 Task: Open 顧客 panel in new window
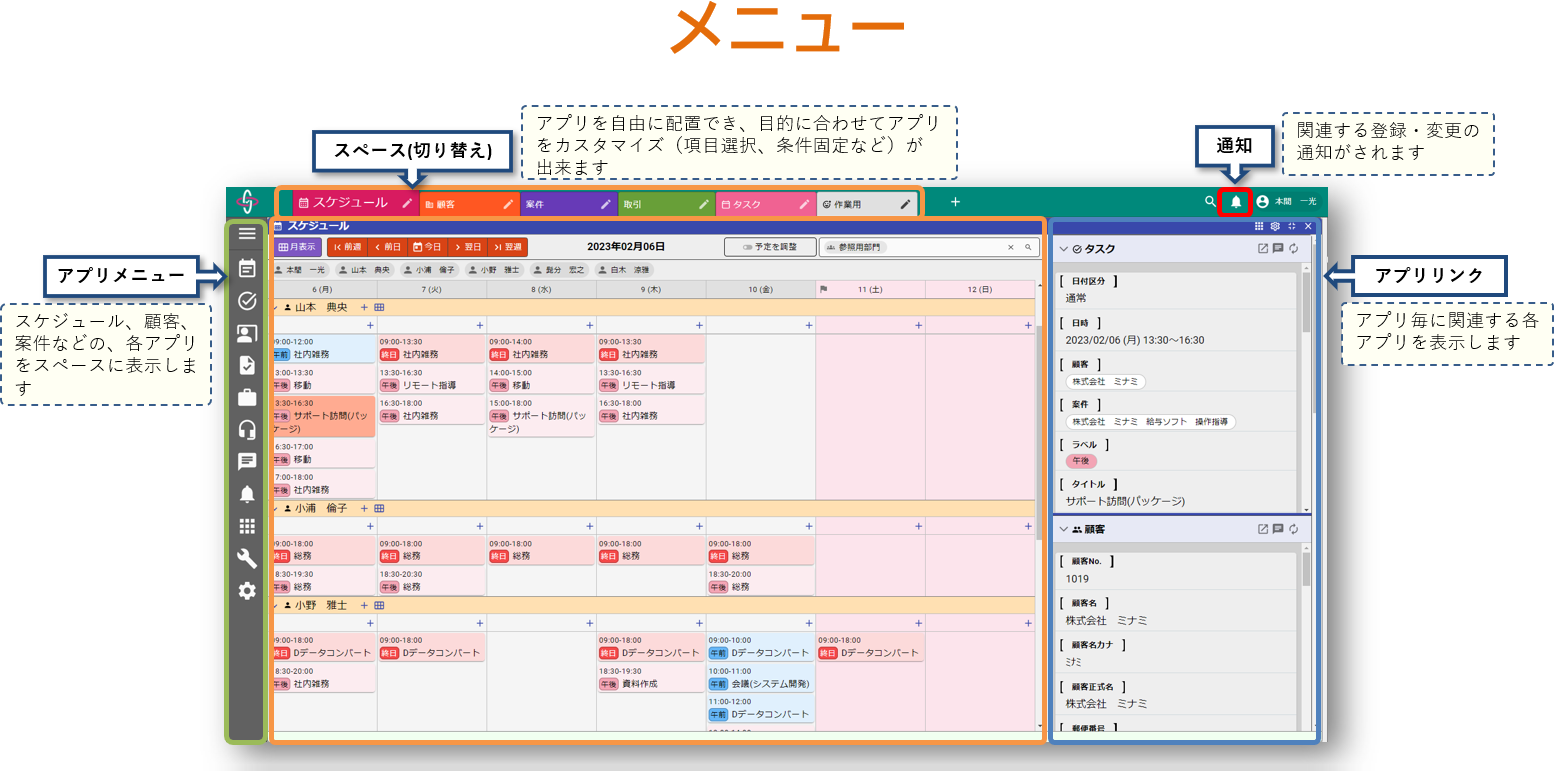[x=1263, y=529]
